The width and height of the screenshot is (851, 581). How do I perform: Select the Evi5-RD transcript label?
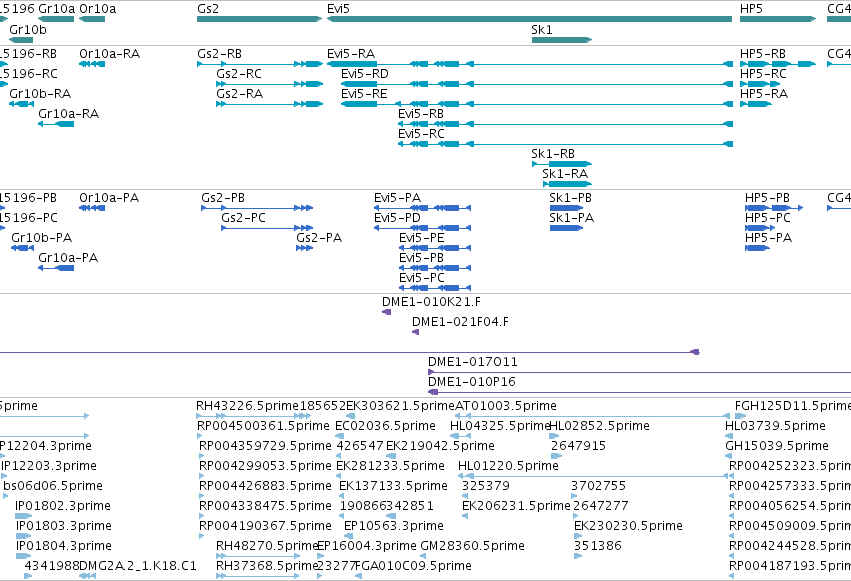[365, 74]
